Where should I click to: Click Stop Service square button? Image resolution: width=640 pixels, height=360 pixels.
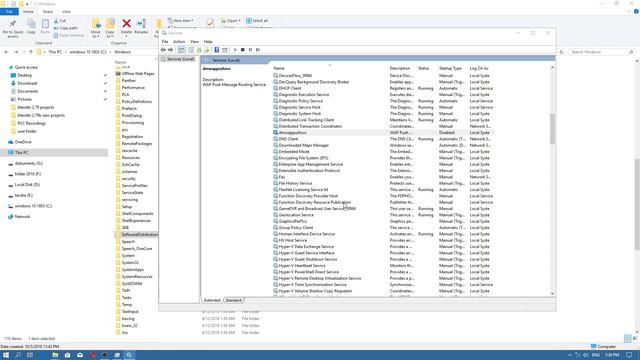(242, 50)
